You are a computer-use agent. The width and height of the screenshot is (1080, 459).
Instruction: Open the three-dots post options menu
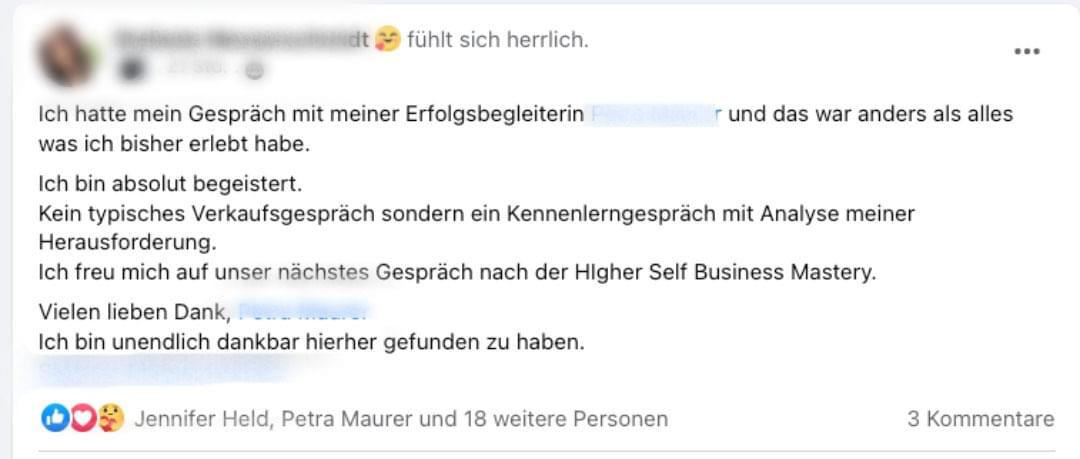click(1027, 52)
